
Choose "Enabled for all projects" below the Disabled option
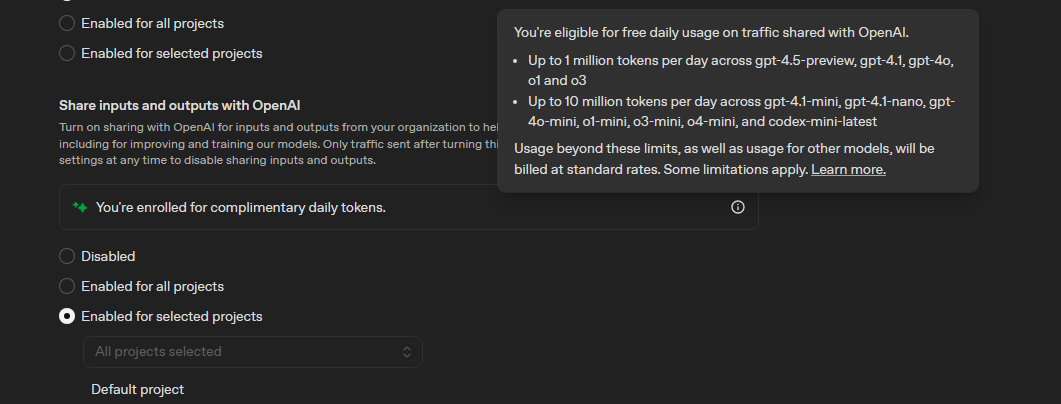coord(67,286)
